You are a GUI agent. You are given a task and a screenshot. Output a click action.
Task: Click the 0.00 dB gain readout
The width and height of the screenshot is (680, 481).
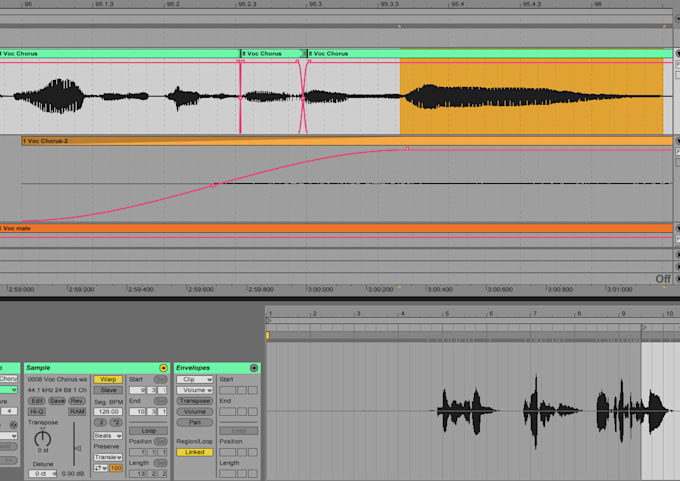tap(73, 474)
